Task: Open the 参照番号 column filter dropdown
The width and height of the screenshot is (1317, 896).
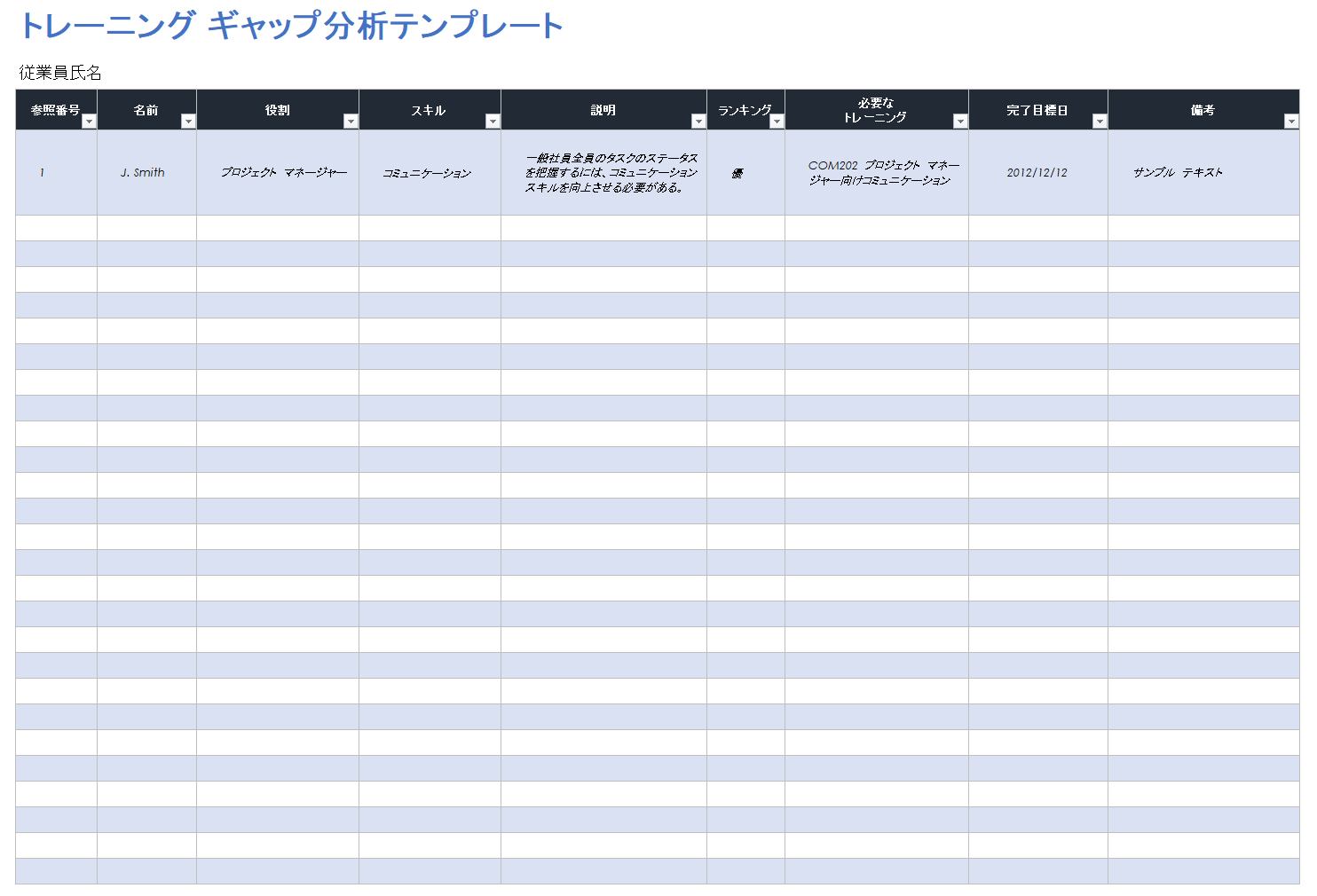Action: pos(89,122)
